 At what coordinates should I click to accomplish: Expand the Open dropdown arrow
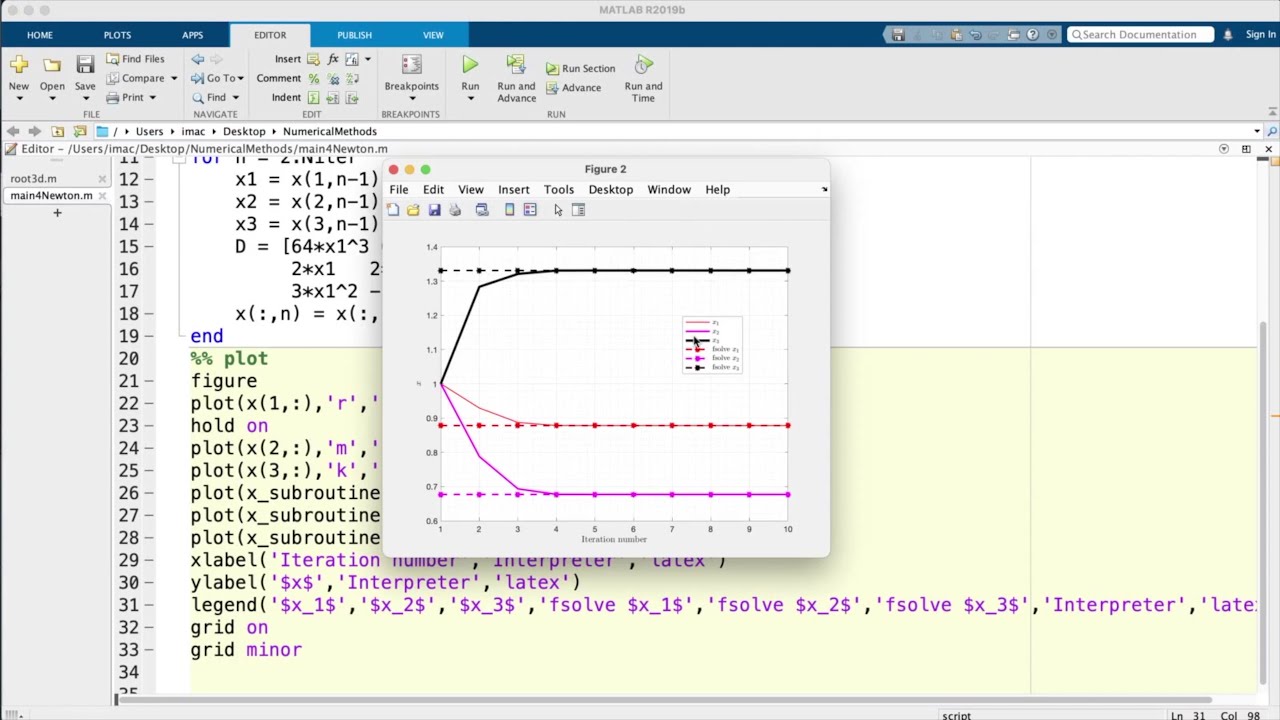(52, 99)
